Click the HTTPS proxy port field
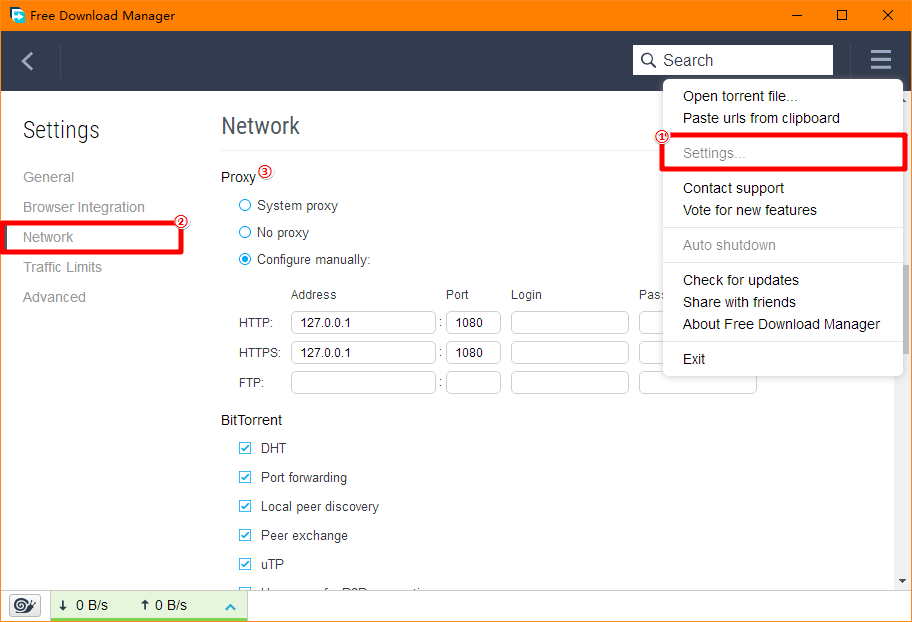This screenshot has height=622, width=912. 473,353
